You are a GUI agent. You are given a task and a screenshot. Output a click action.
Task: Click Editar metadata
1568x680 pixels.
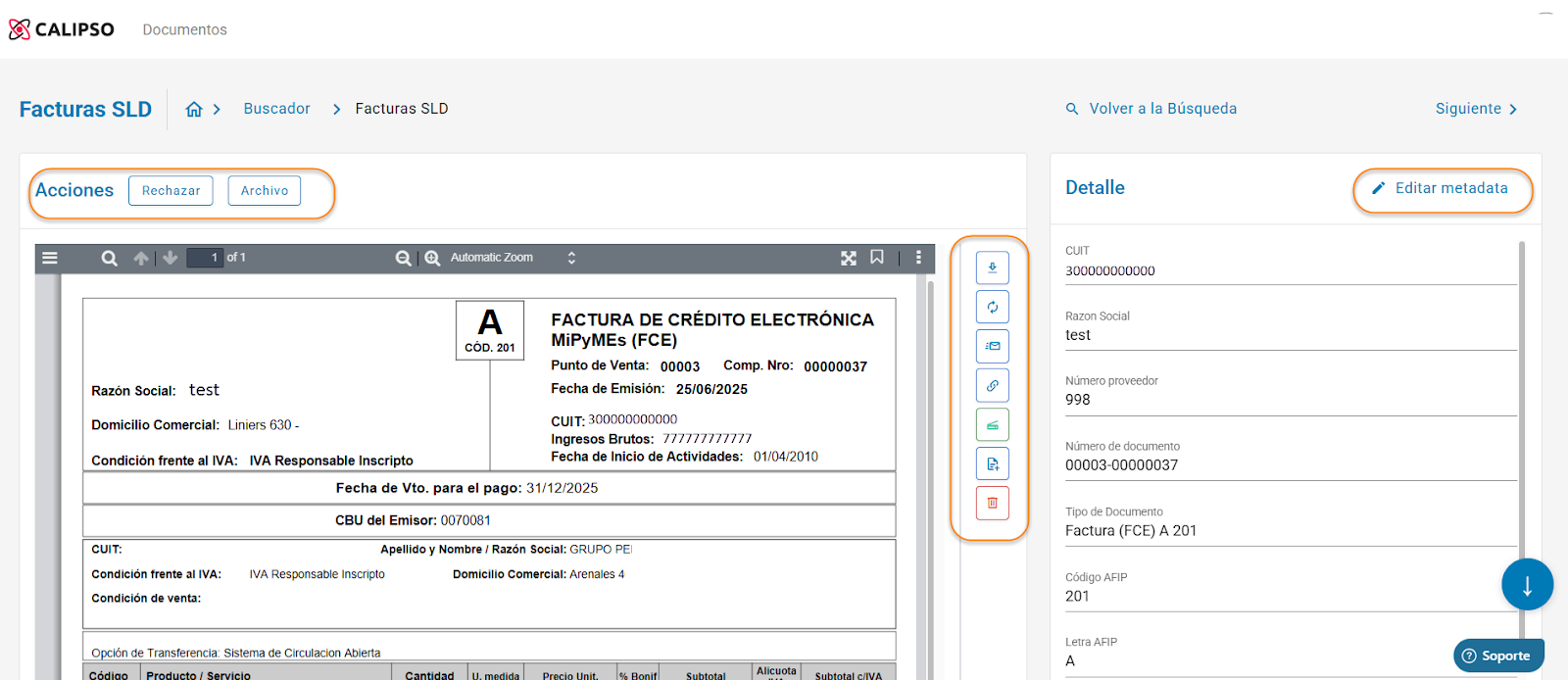tap(1441, 188)
